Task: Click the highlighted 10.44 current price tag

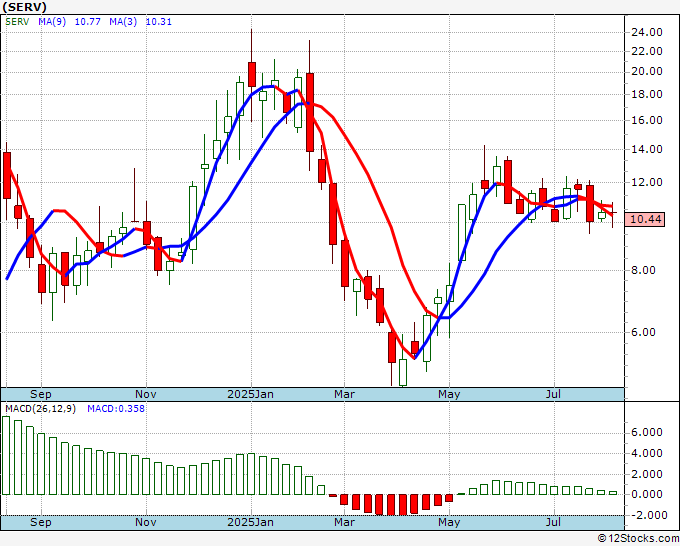Action: click(646, 219)
